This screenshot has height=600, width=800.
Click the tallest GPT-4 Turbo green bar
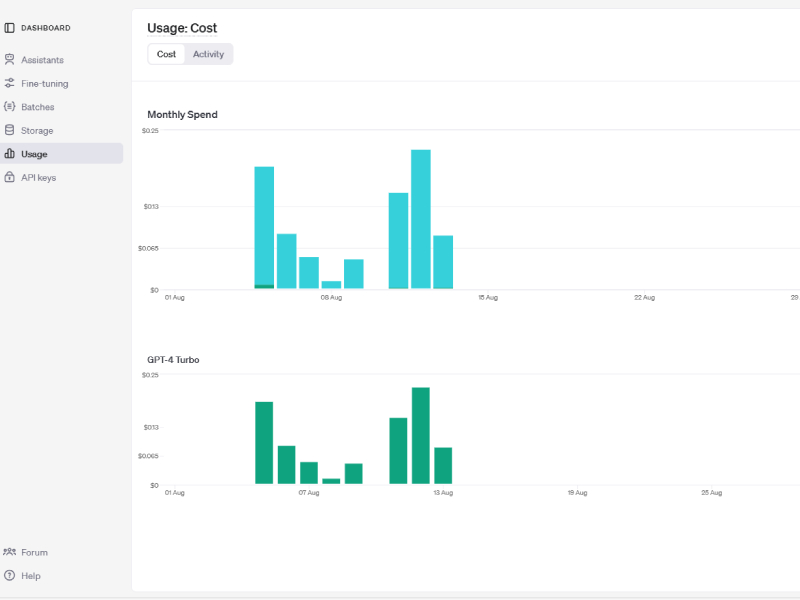point(421,436)
